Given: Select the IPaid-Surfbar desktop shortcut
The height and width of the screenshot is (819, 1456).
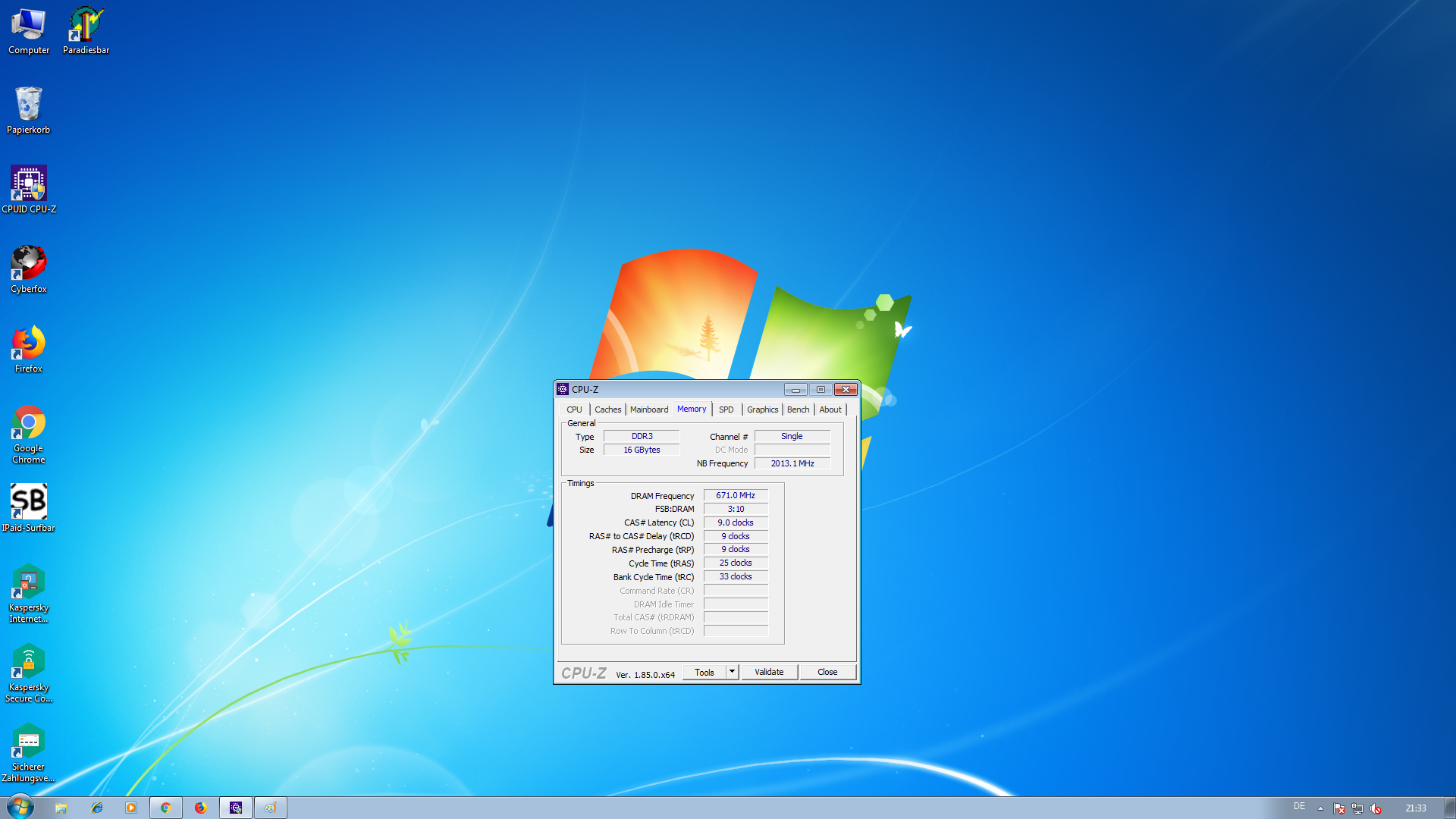Looking at the screenshot, I should pyautogui.click(x=29, y=508).
